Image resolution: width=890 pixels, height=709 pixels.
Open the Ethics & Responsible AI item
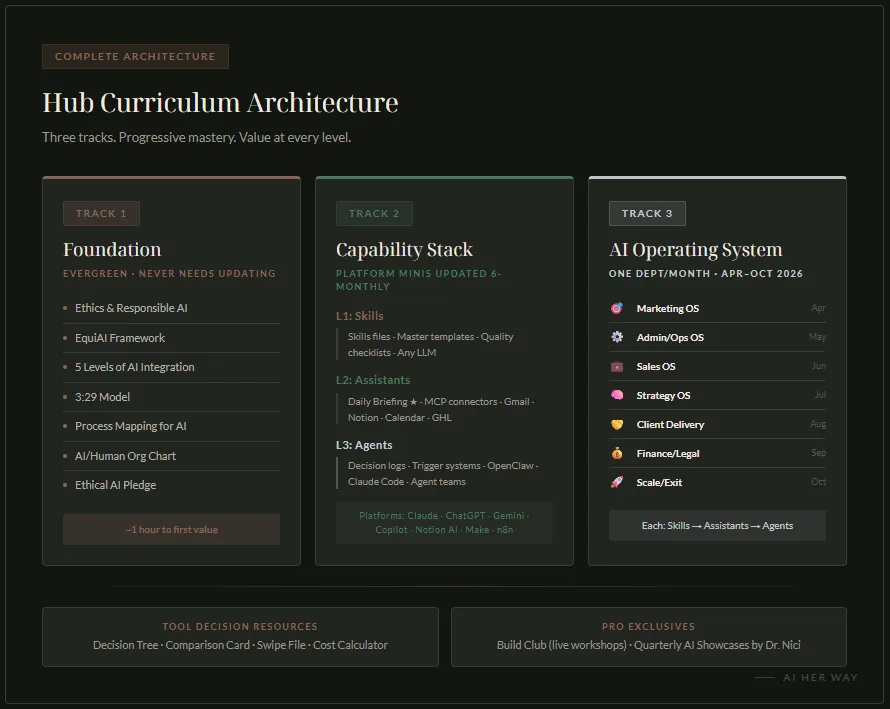click(131, 308)
